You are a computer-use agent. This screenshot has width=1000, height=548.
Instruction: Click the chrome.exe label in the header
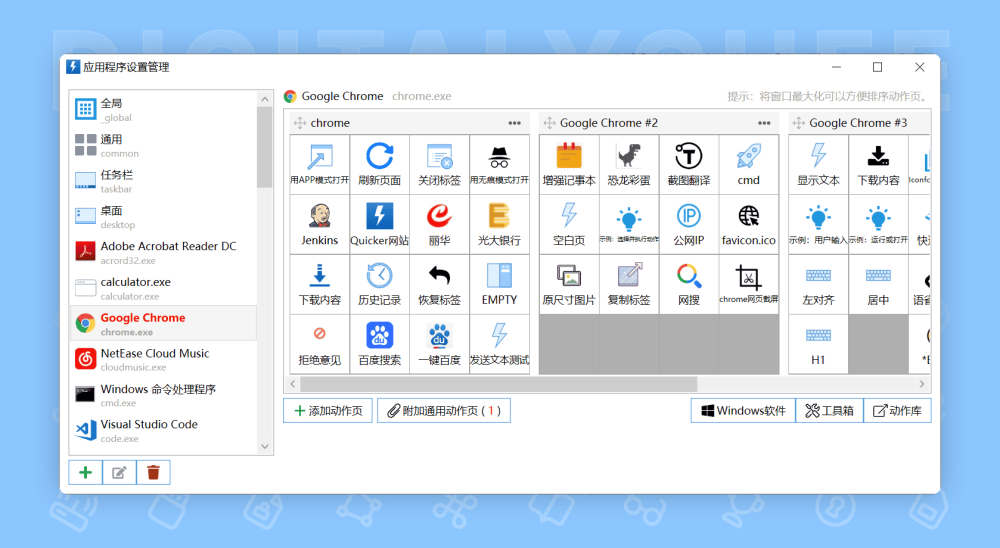(x=422, y=96)
